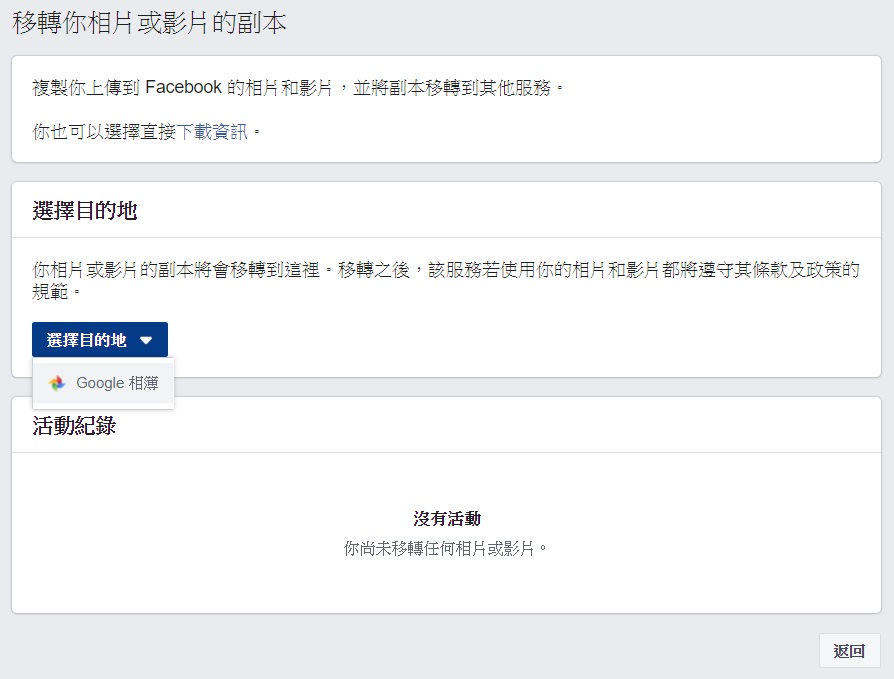This screenshot has width=894, height=679.
Task: Click the 規範 word on the second line
Action: click(50, 291)
